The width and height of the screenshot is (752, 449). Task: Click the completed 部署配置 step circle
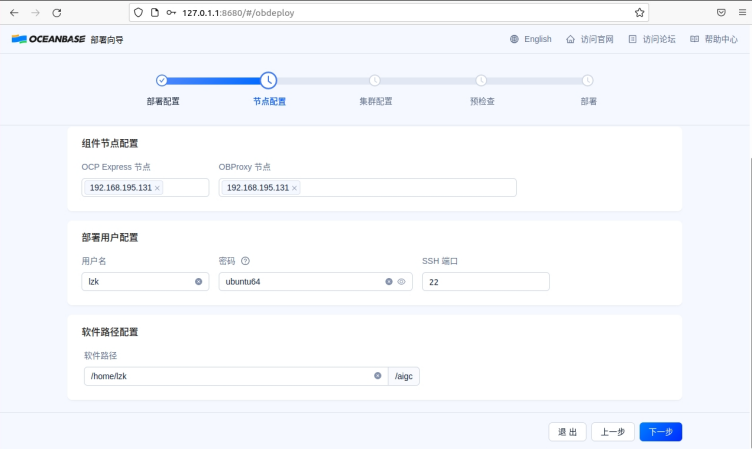pyautogui.click(x=162, y=80)
